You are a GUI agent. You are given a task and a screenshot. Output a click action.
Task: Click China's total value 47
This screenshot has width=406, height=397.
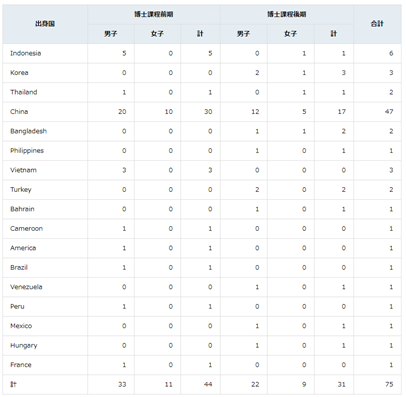click(389, 112)
